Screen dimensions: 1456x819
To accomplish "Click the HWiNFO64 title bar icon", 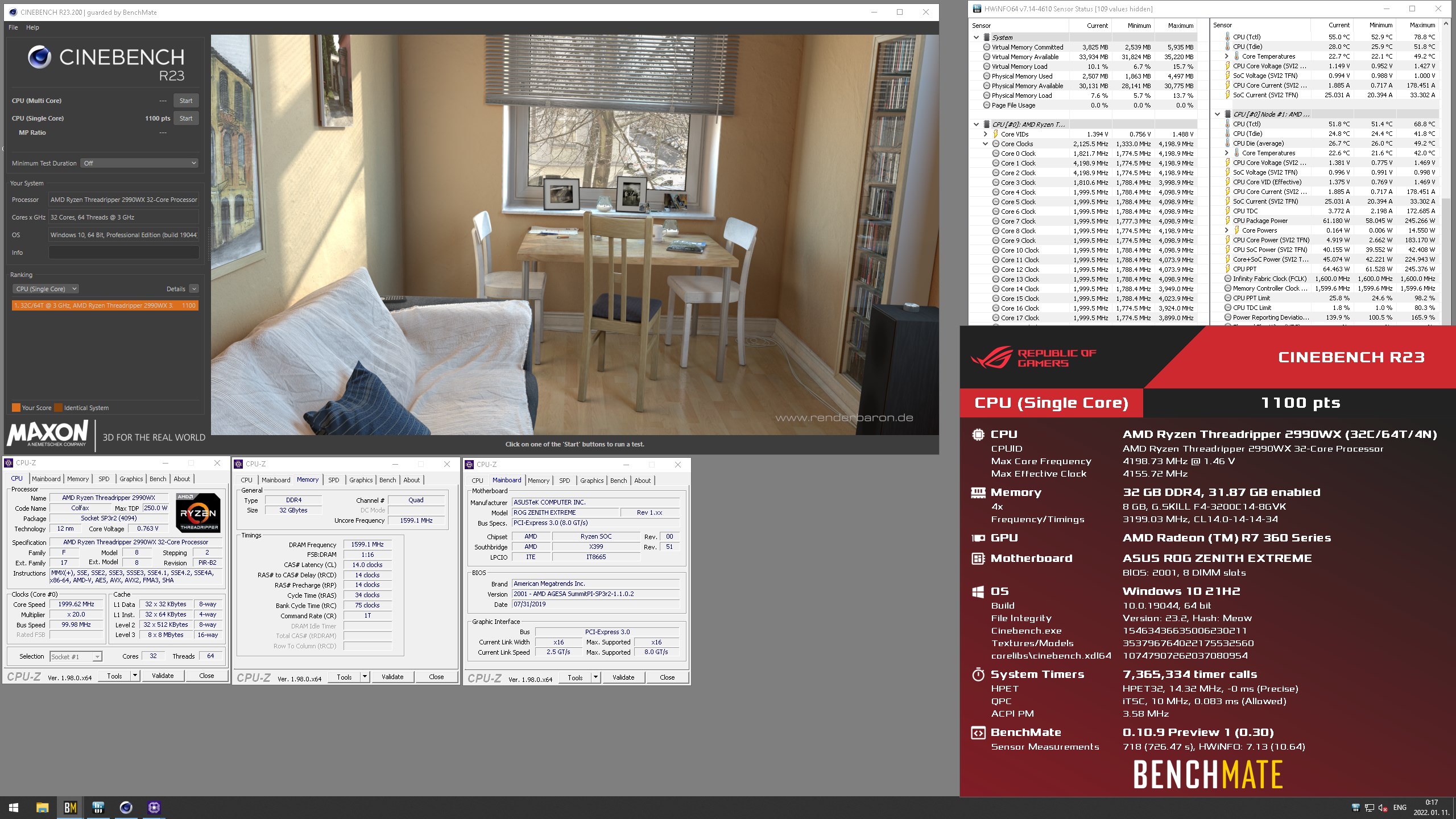I will coord(977,9).
